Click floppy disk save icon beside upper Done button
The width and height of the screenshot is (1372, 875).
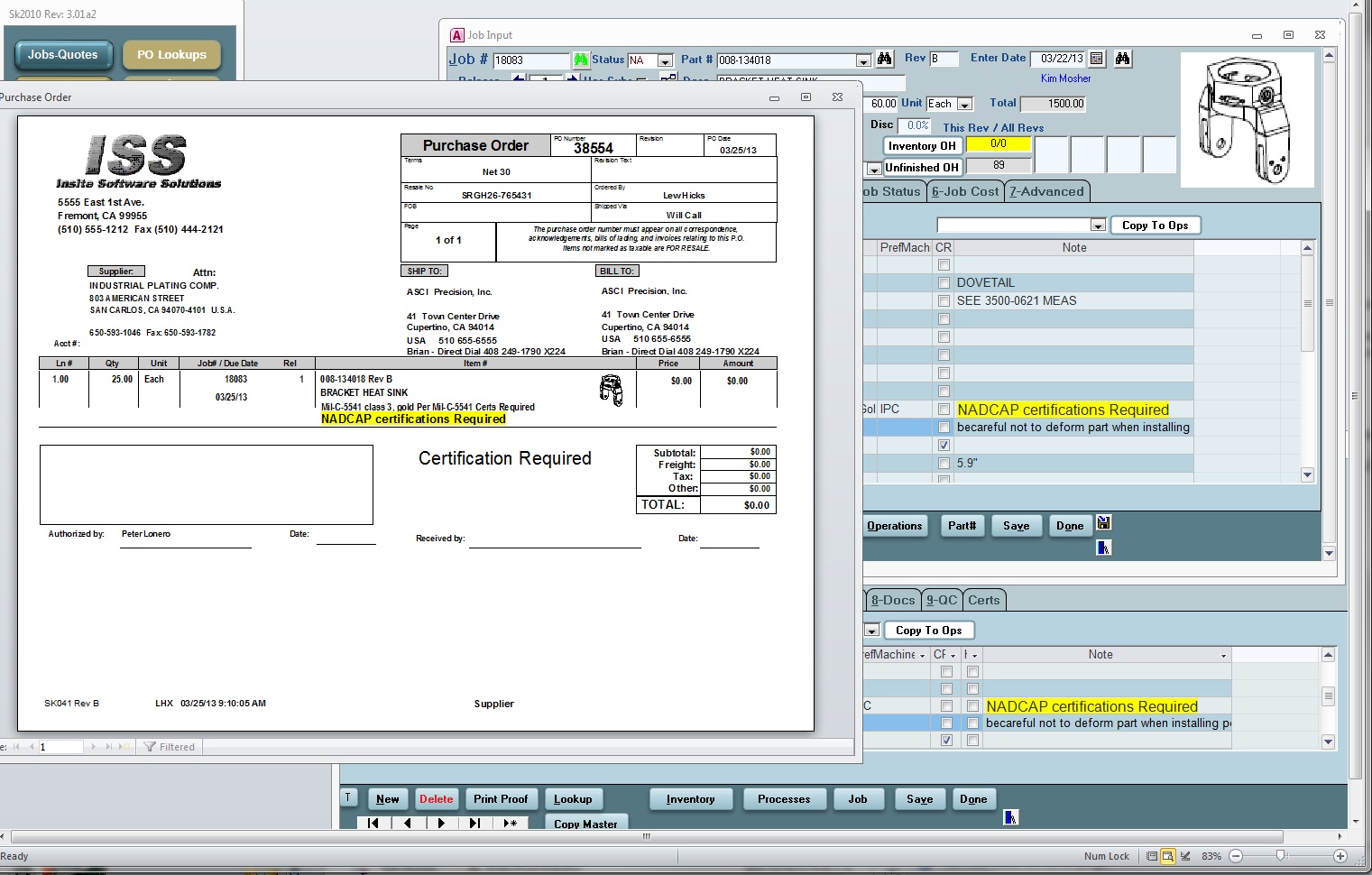(x=1103, y=522)
